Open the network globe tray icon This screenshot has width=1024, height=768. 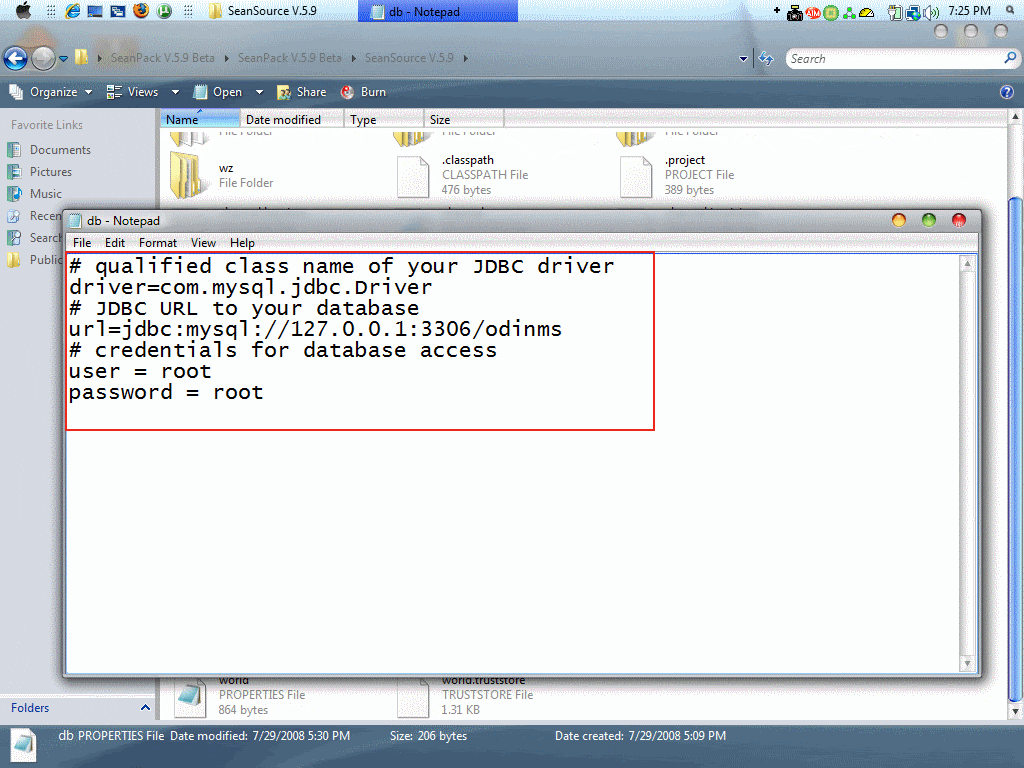tap(913, 12)
